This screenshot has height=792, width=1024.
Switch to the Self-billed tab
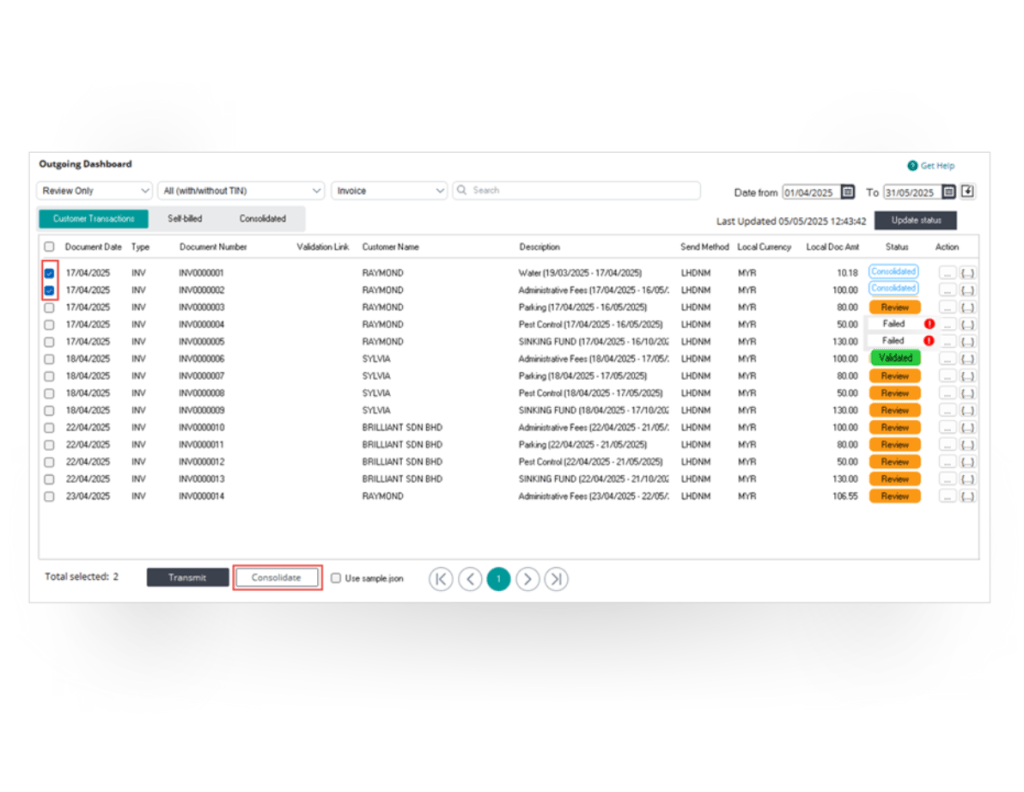point(185,219)
